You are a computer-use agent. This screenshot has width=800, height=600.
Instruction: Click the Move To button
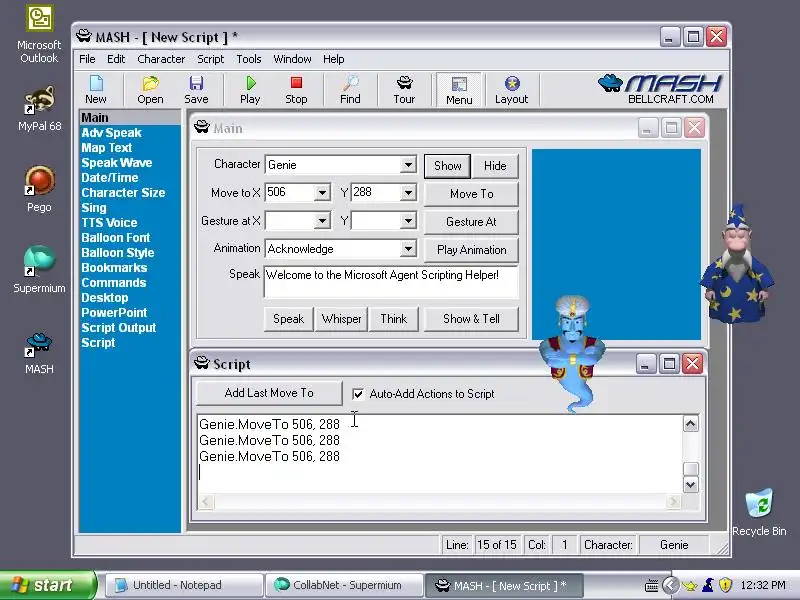coord(471,194)
